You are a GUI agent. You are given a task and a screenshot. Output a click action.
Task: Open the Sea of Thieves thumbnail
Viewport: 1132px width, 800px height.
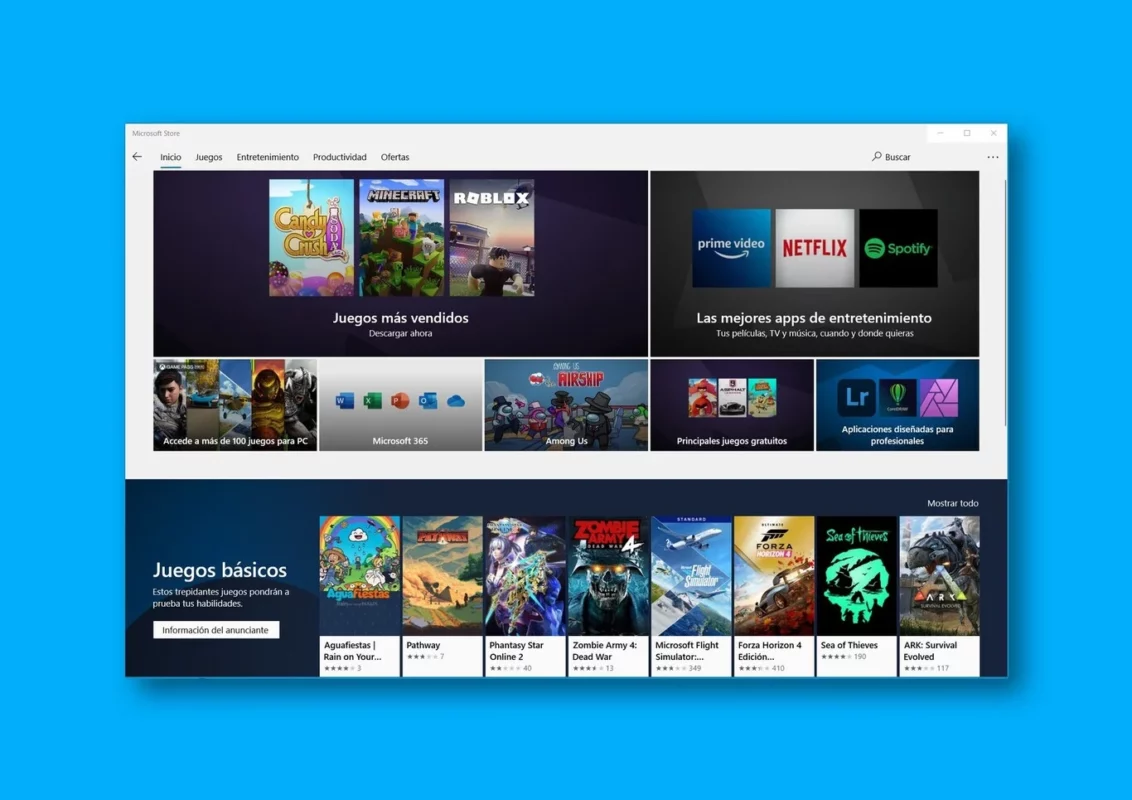pos(855,573)
